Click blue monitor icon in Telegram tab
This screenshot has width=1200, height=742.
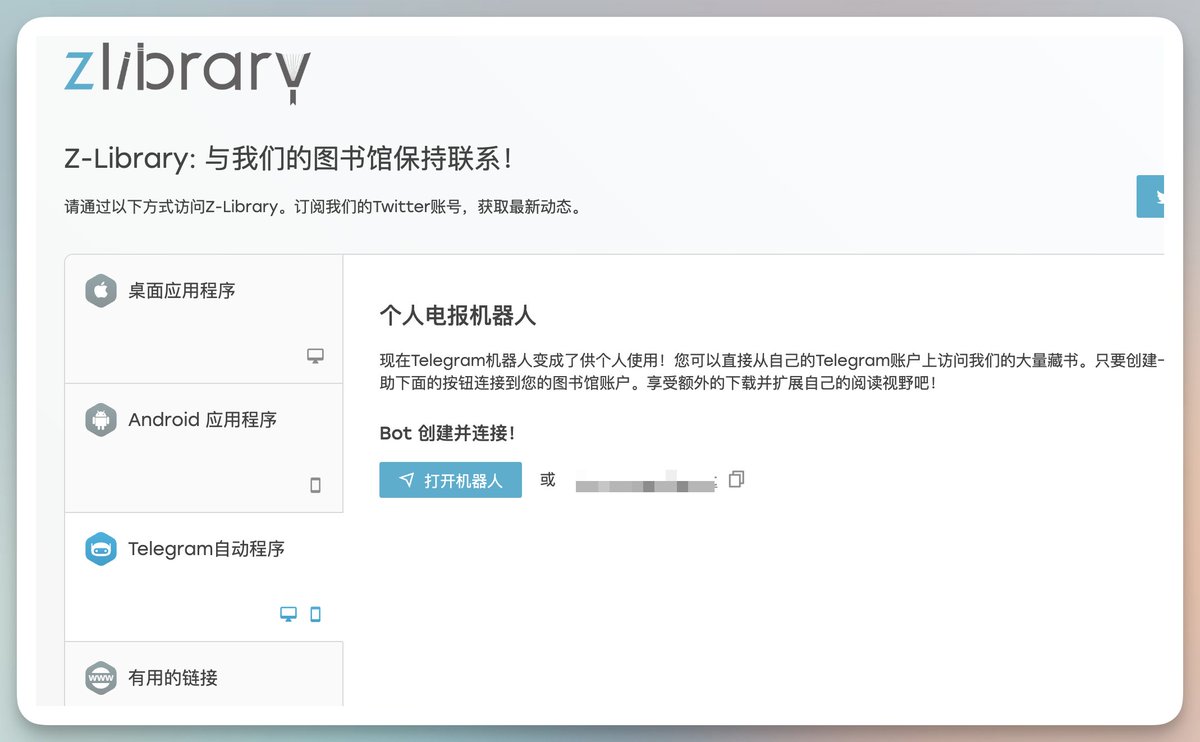(x=288, y=614)
